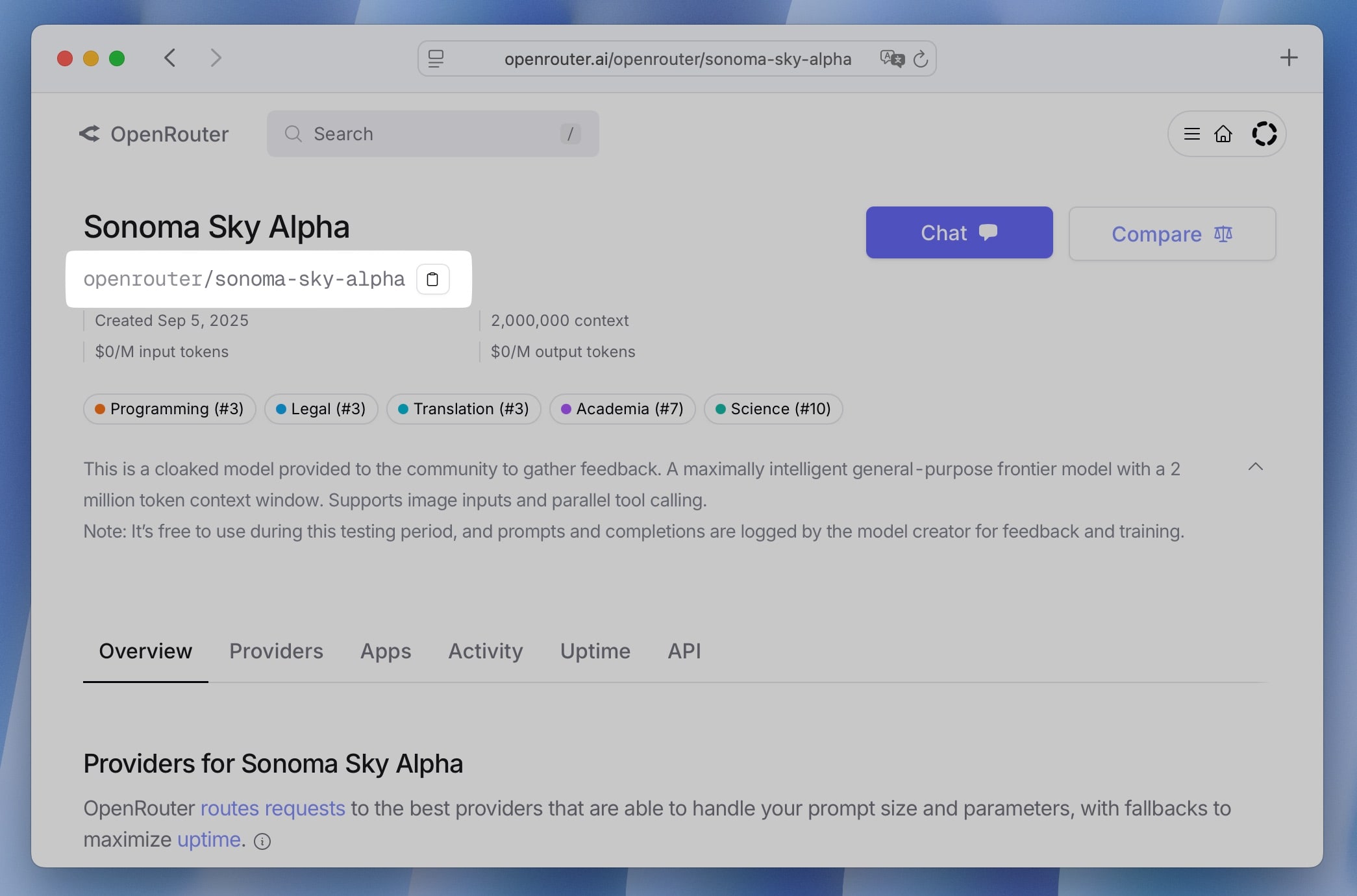Select the API tab
The height and width of the screenshot is (896, 1357).
[684, 651]
